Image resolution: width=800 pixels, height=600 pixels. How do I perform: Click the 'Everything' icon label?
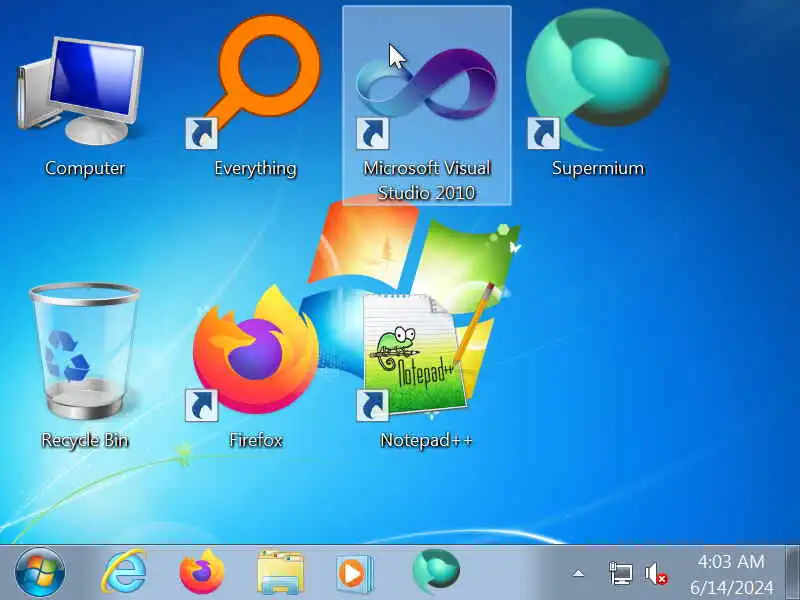pos(255,168)
